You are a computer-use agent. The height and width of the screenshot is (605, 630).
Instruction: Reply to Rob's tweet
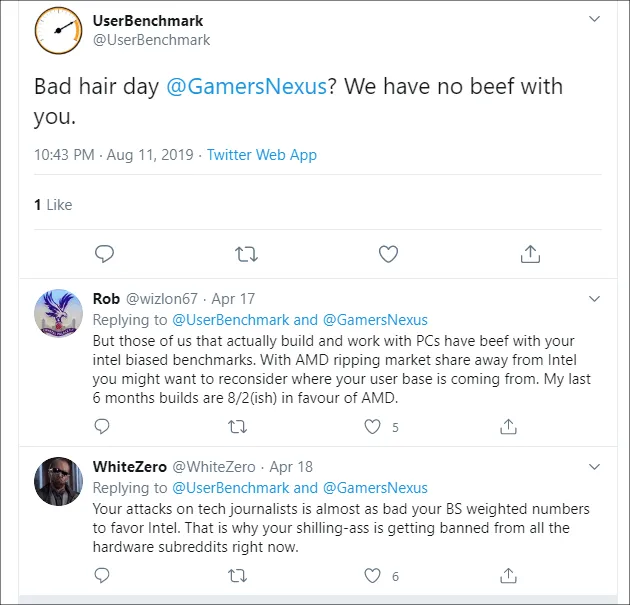tap(101, 427)
